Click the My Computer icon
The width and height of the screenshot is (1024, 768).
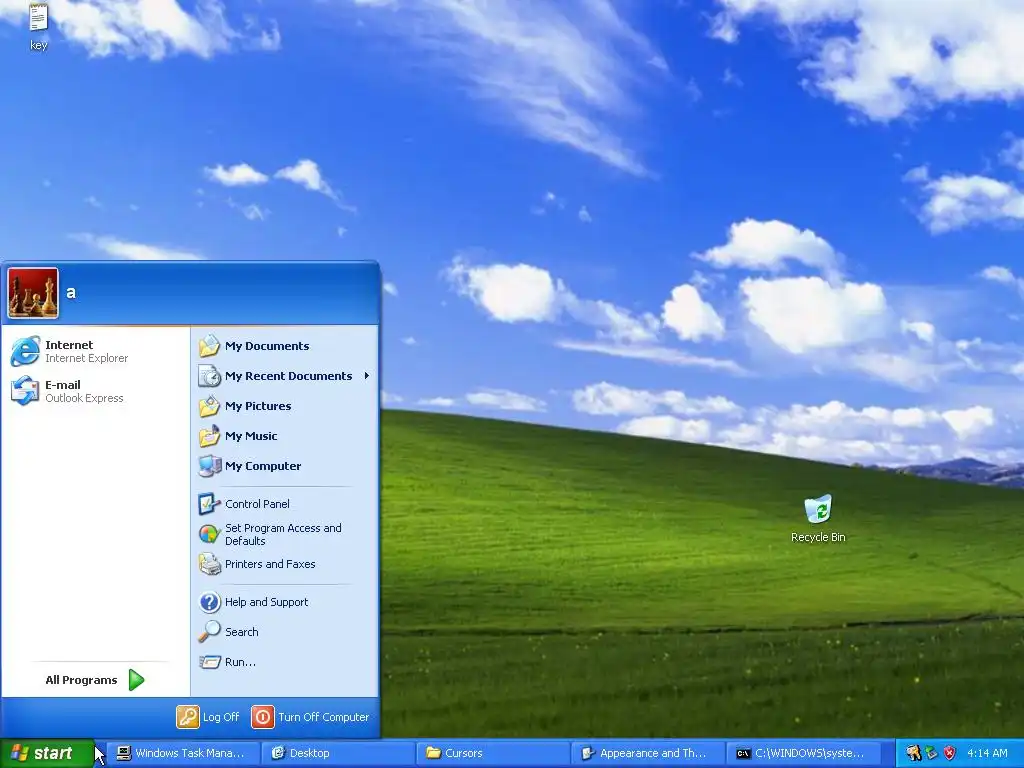pos(210,466)
